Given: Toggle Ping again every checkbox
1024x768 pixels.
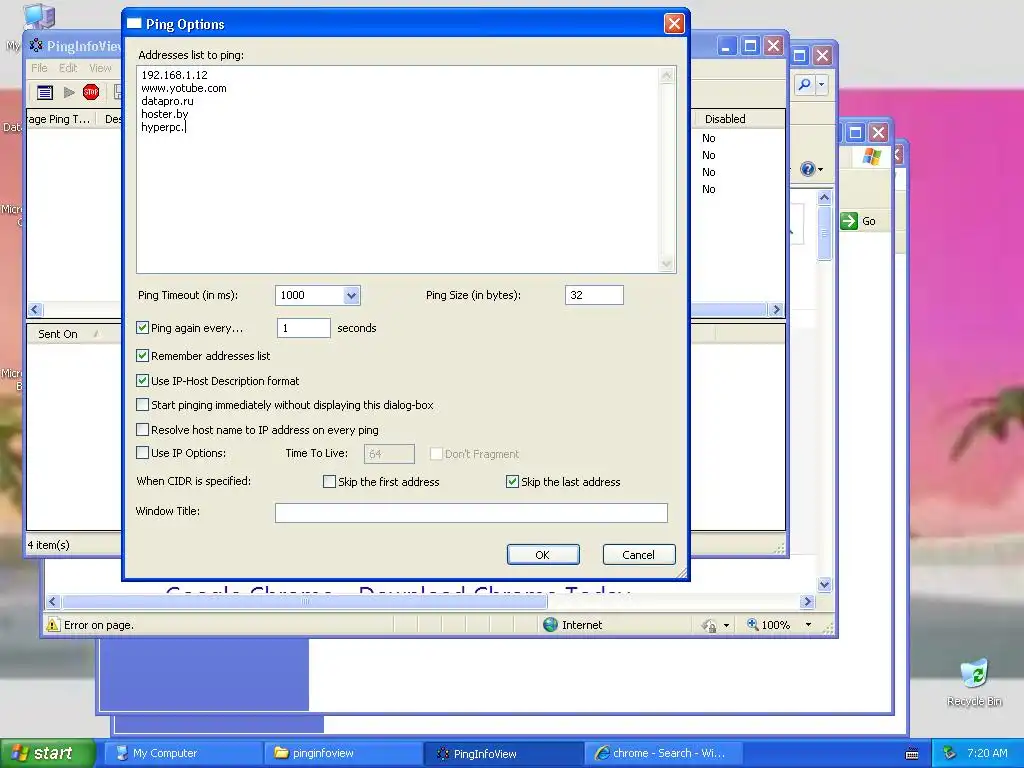Looking at the screenshot, I should pos(142,327).
